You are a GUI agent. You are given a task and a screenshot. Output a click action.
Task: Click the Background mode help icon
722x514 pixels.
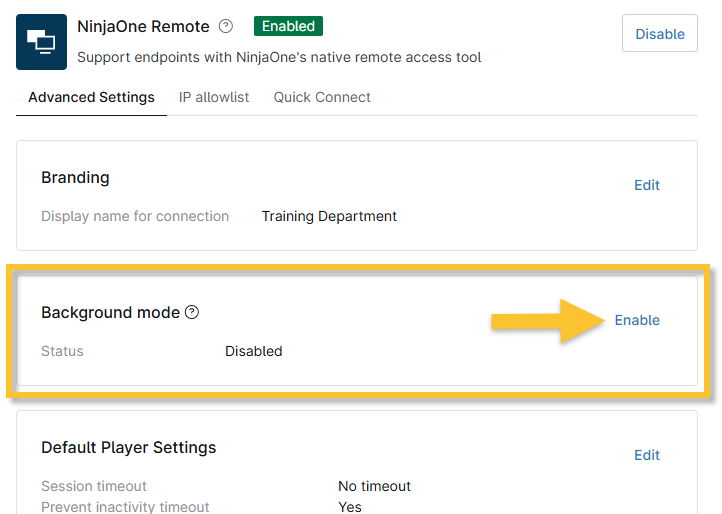point(192,312)
